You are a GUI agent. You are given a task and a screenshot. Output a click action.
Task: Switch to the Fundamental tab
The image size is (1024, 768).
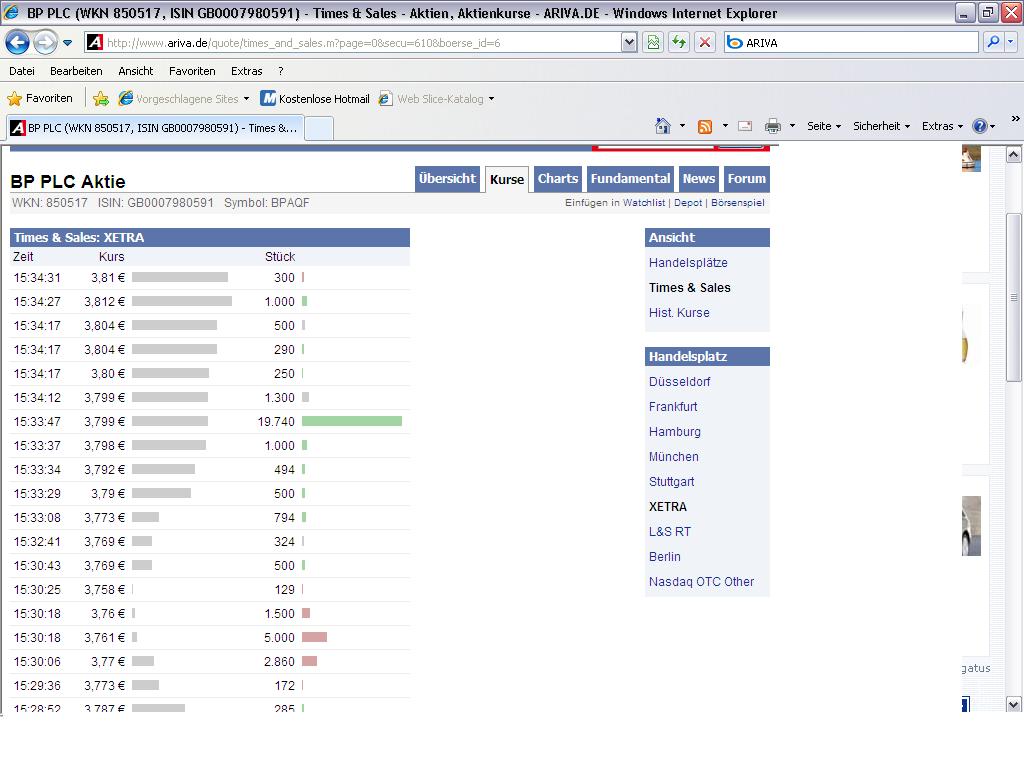point(630,179)
